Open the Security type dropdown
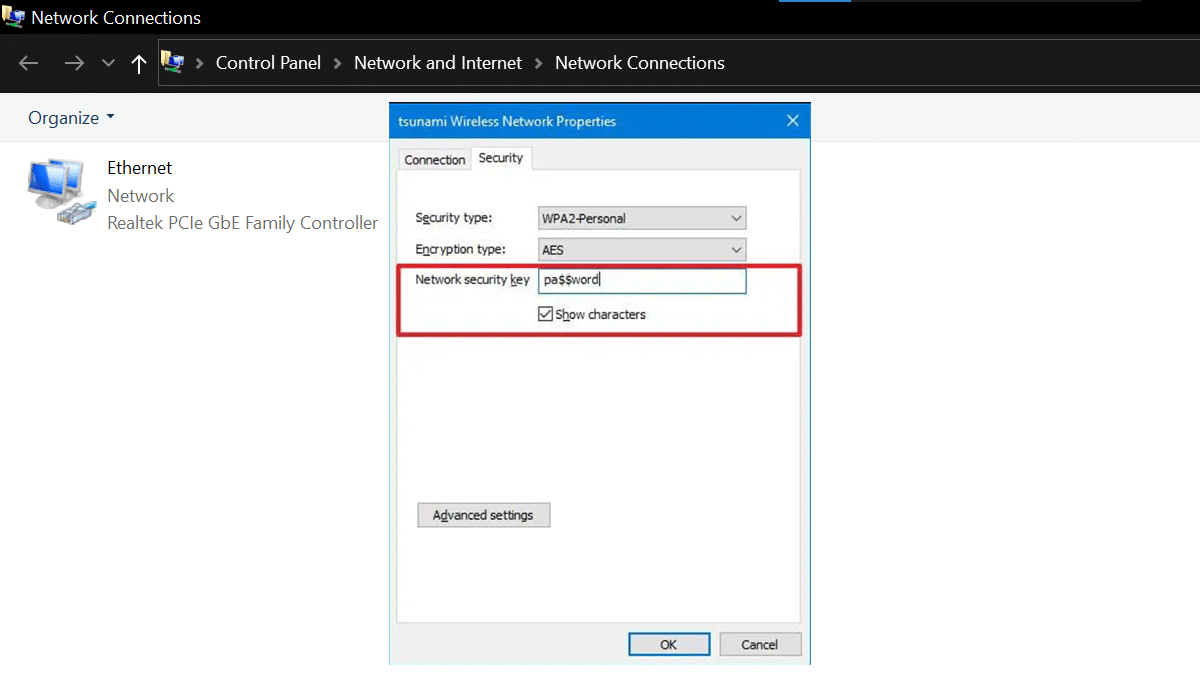The image size is (1200, 675). pyautogui.click(x=642, y=218)
